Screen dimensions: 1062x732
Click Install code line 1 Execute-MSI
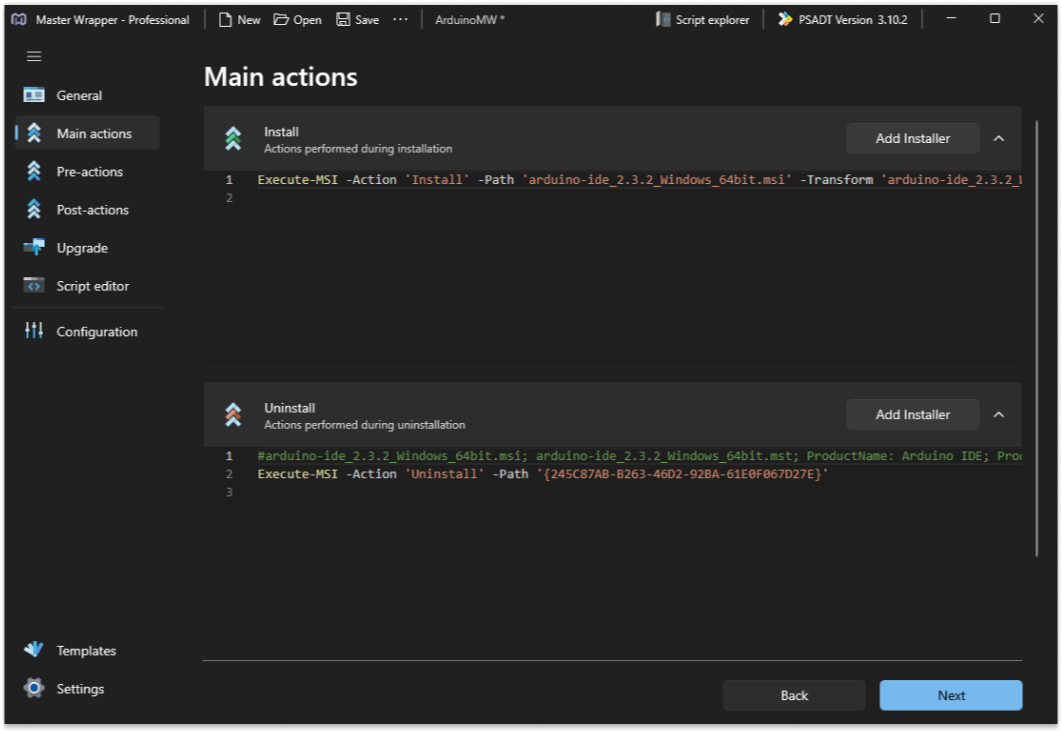pyautogui.click(x=639, y=179)
